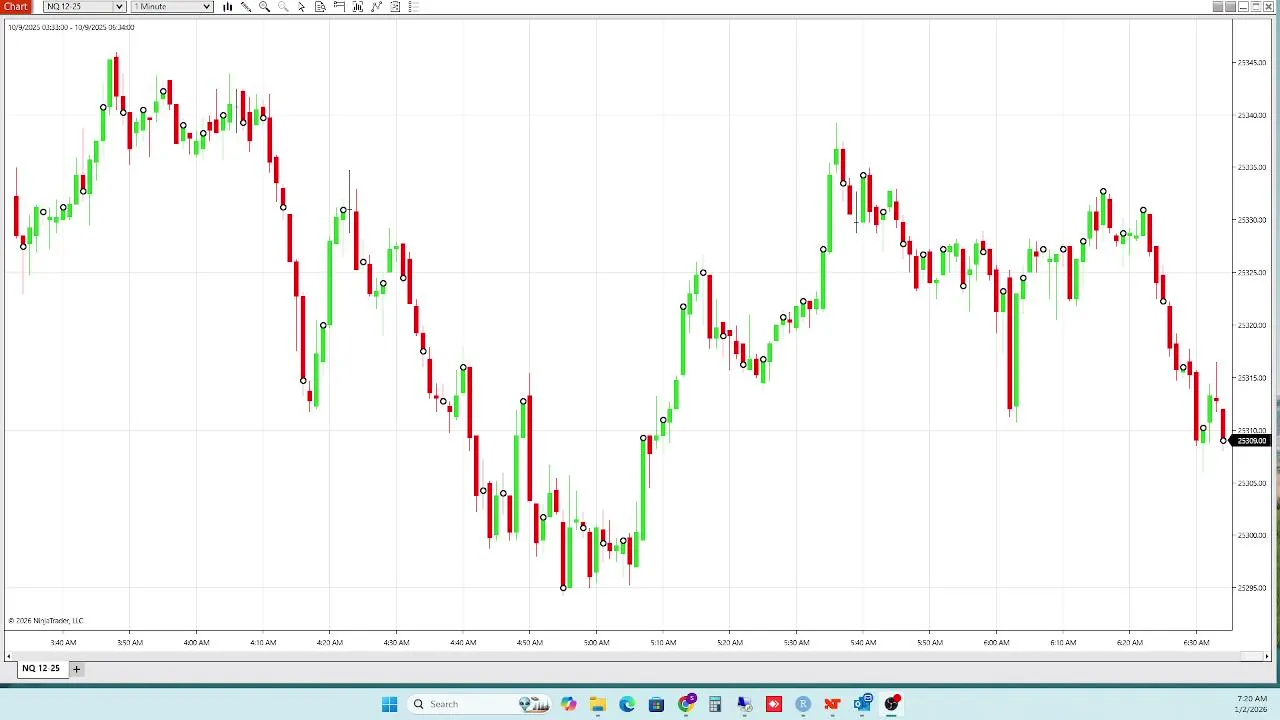The image size is (1280, 720).
Task: Select the cursor pointer tool
Action: (302, 7)
